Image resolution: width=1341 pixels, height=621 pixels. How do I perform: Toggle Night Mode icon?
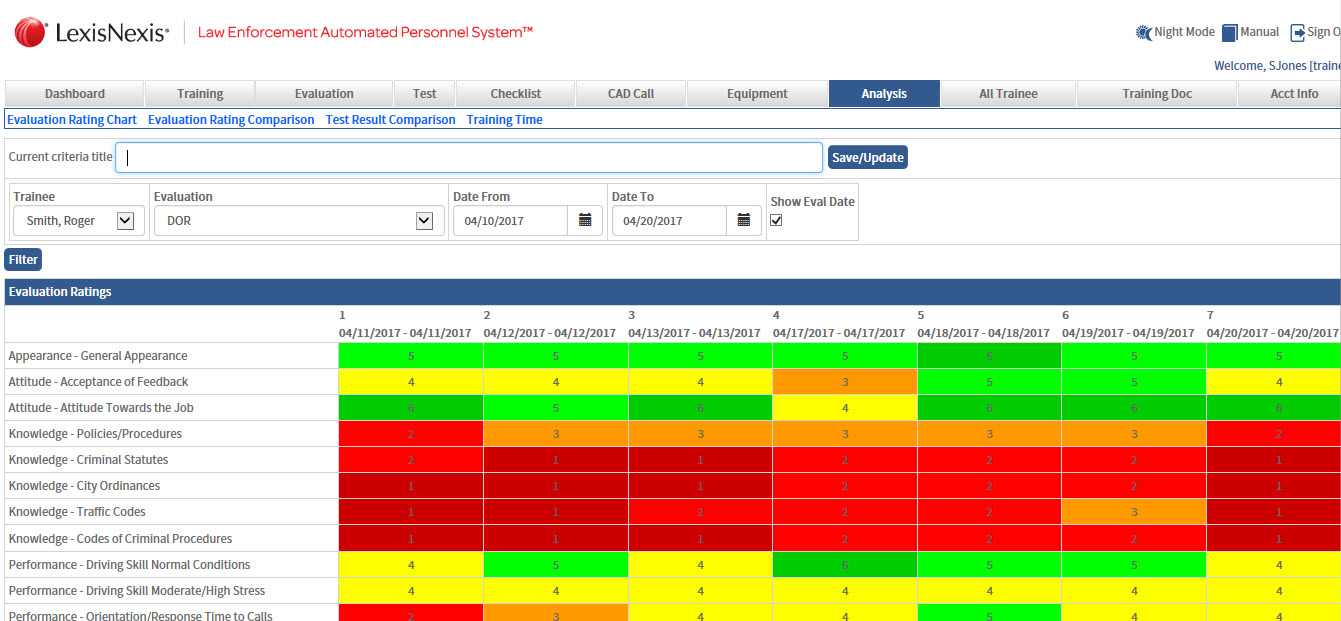coord(1144,33)
